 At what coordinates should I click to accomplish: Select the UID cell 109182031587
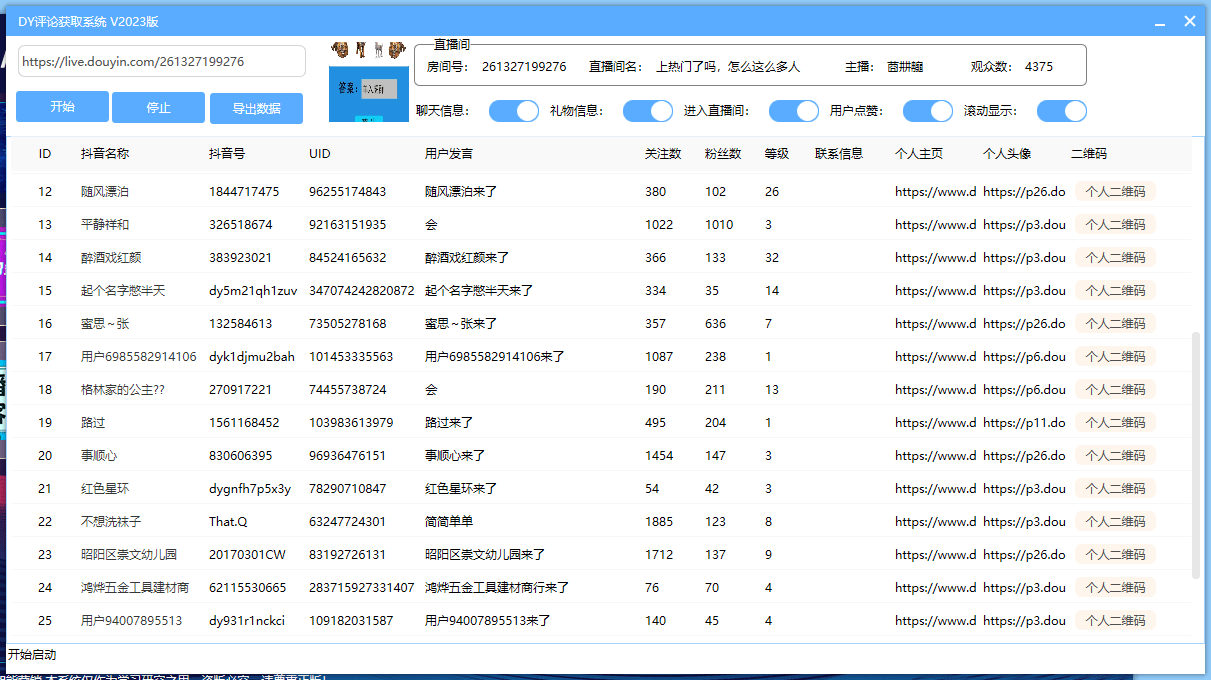click(351, 620)
